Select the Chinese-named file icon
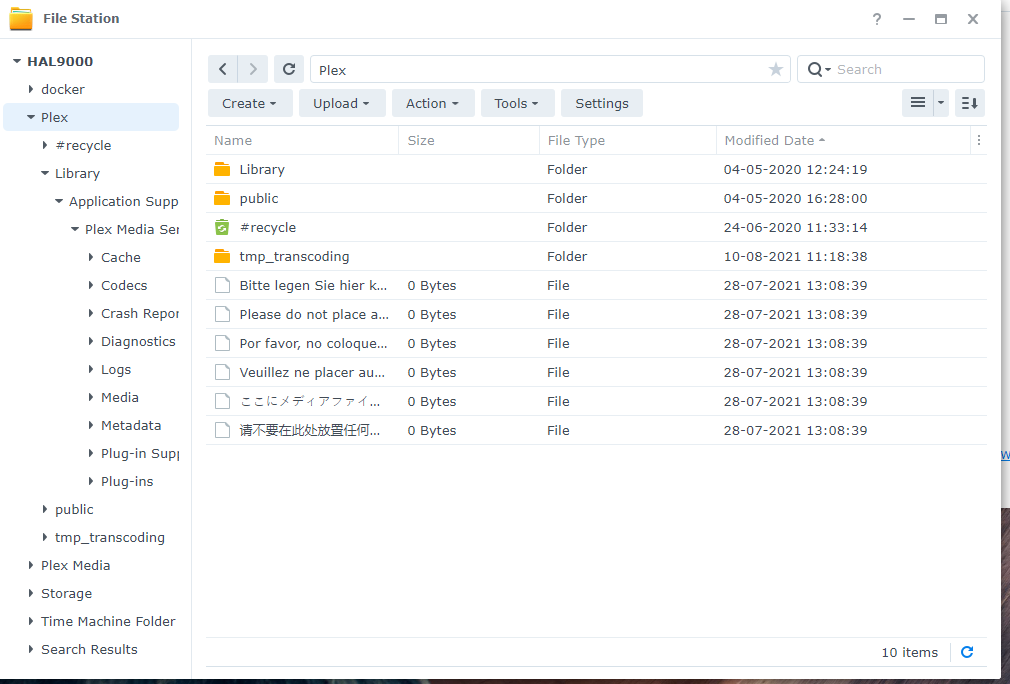1010x684 pixels. [222, 430]
